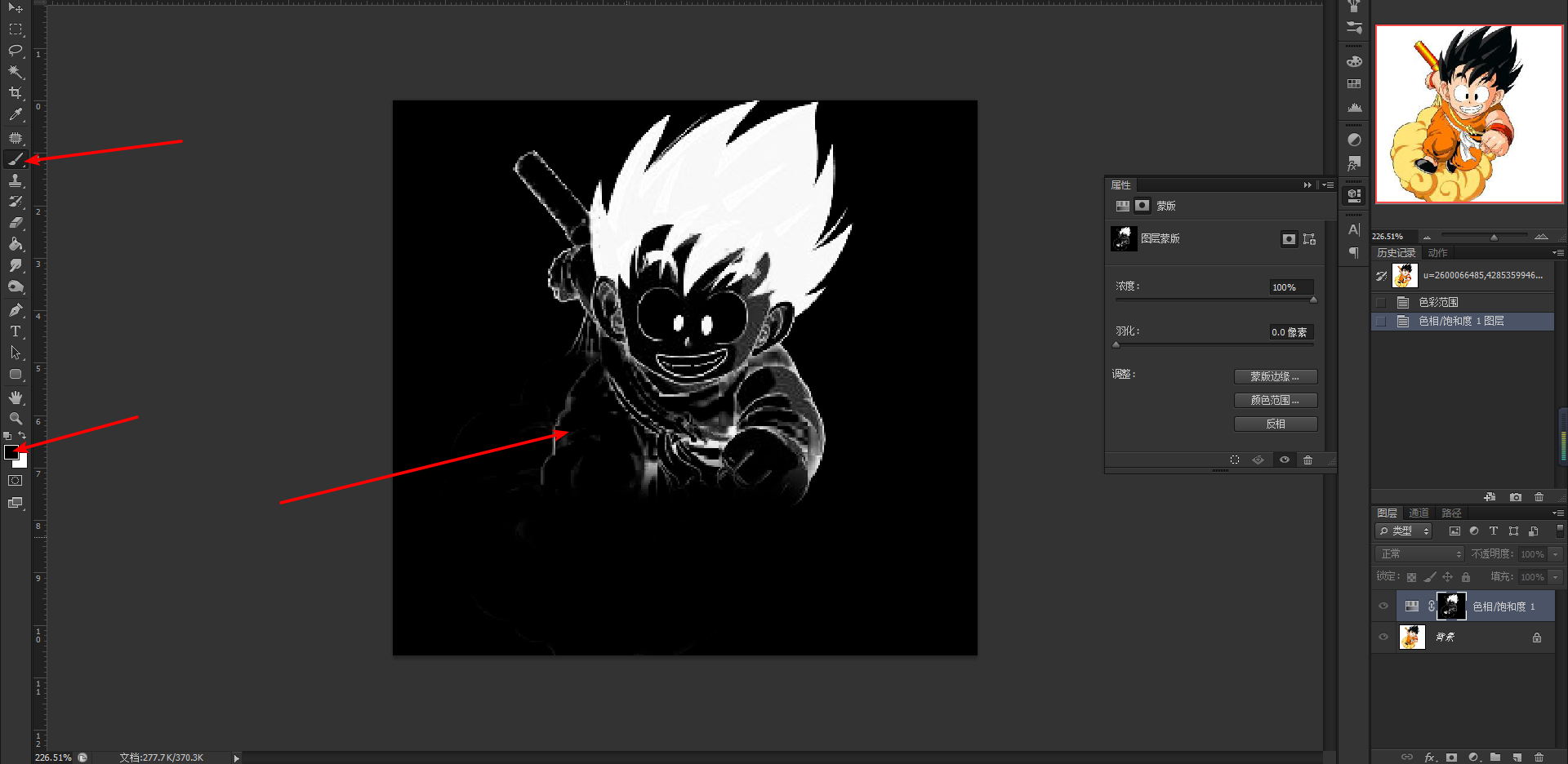Delete the mask in Properties panel
The width and height of the screenshot is (1568, 764).
pos(1307,460)
